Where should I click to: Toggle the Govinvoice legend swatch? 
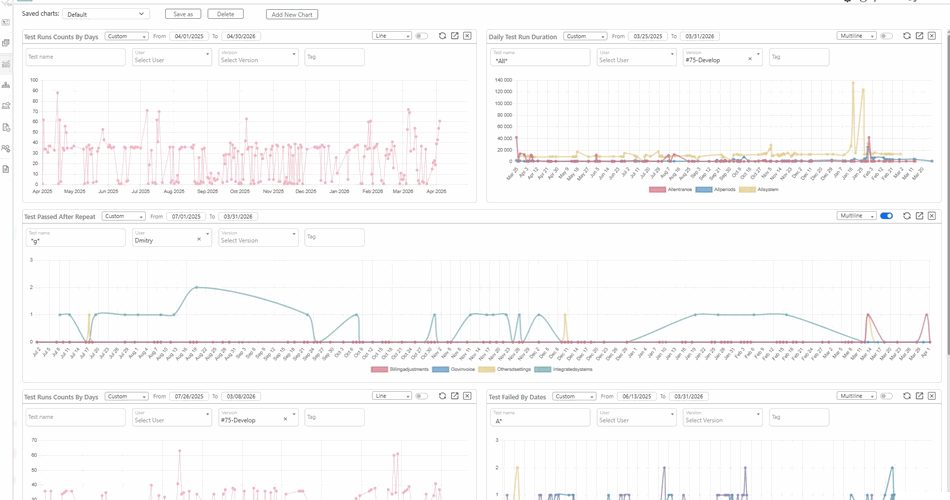coord(440,369)
